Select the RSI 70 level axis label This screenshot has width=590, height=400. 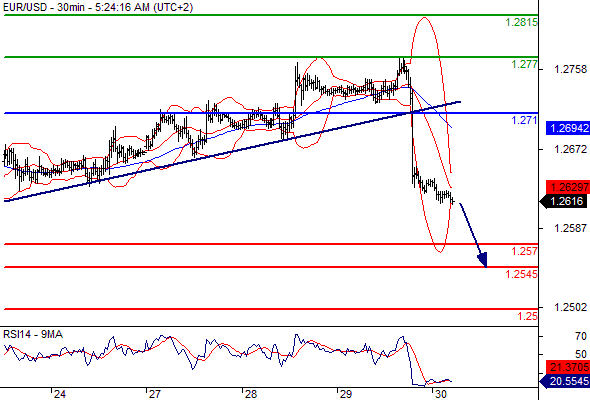581,336
